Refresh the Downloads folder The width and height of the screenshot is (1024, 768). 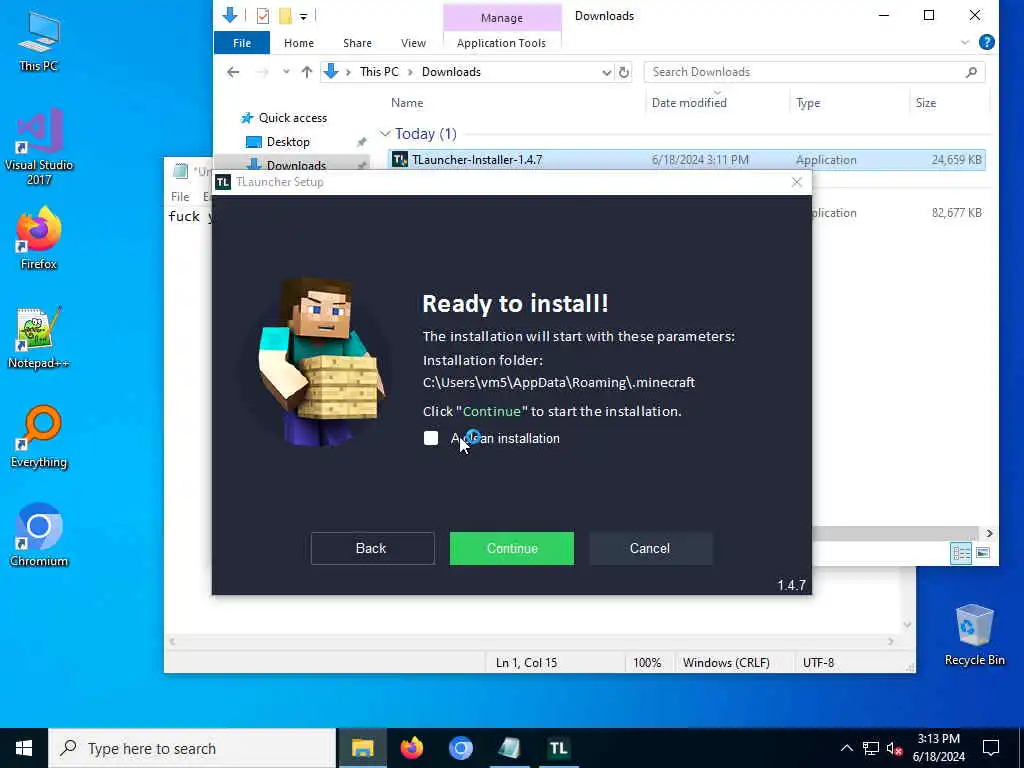(x=624, y=72)
